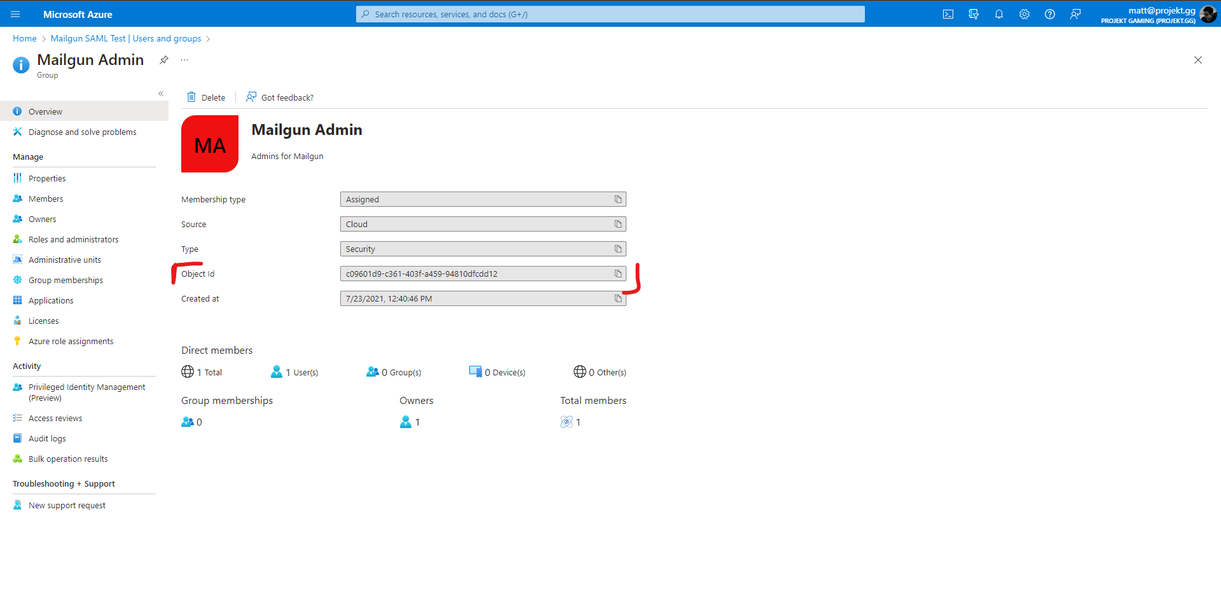Open portal settings gear
Image resolution: width=1221 pixels, height=612 pixels.
coord(1024,14)
